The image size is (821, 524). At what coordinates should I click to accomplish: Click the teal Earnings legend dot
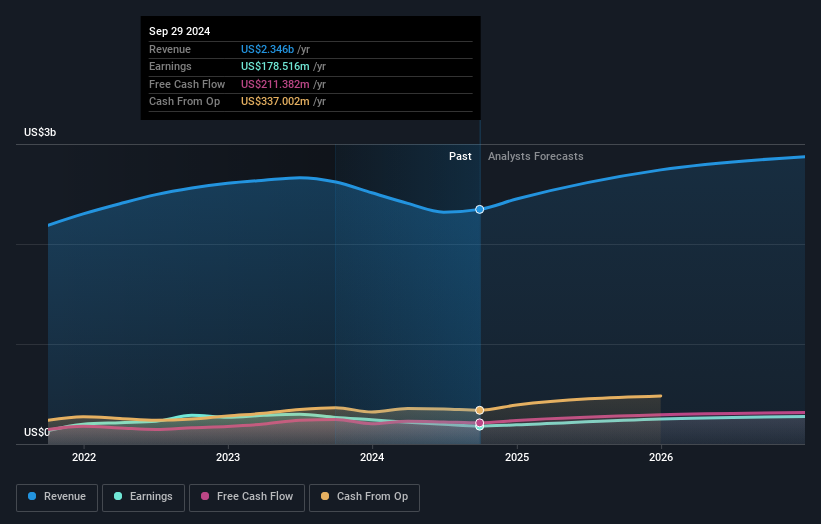[118, 496]
